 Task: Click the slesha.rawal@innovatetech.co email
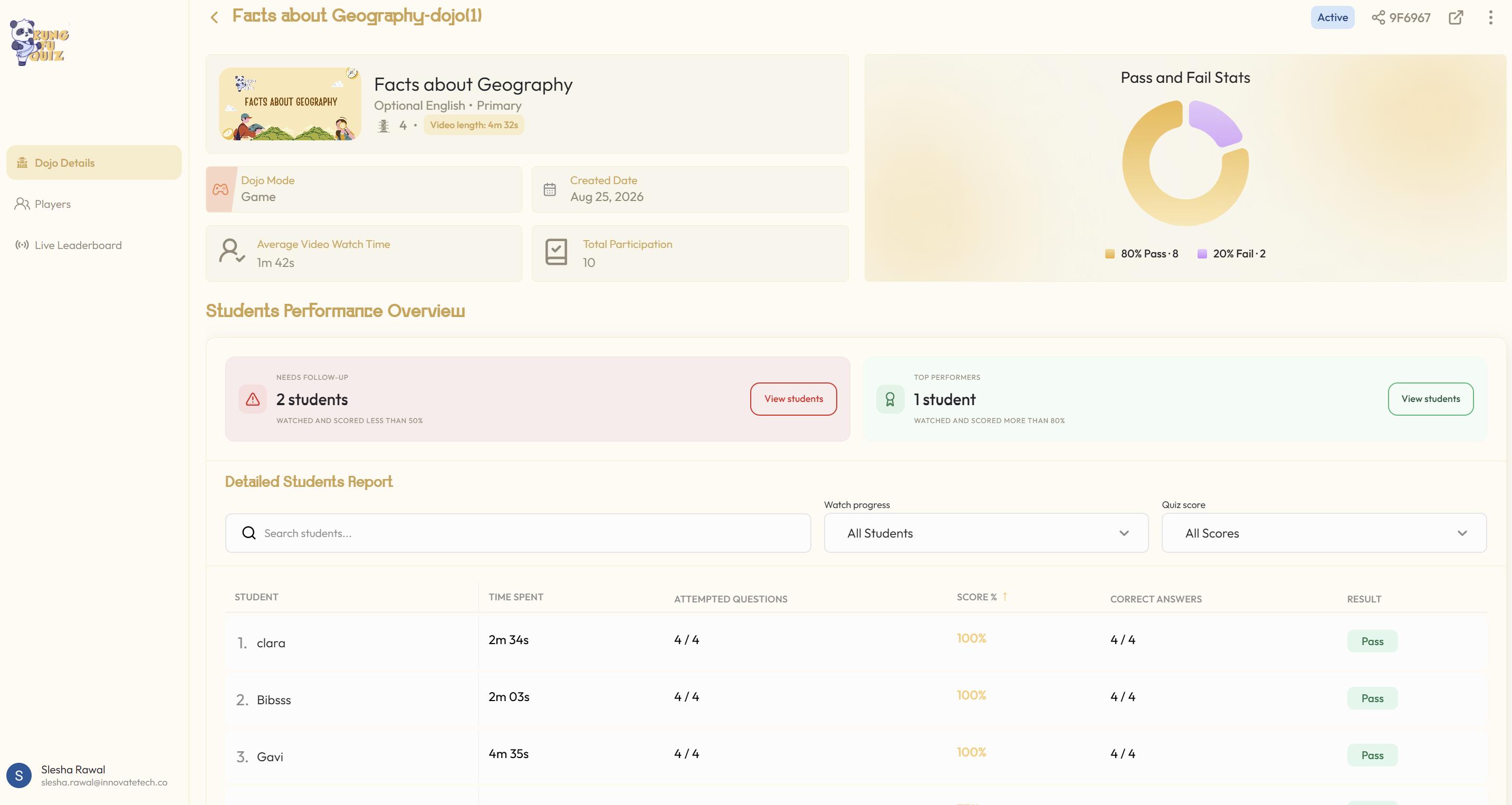(104, 782)
